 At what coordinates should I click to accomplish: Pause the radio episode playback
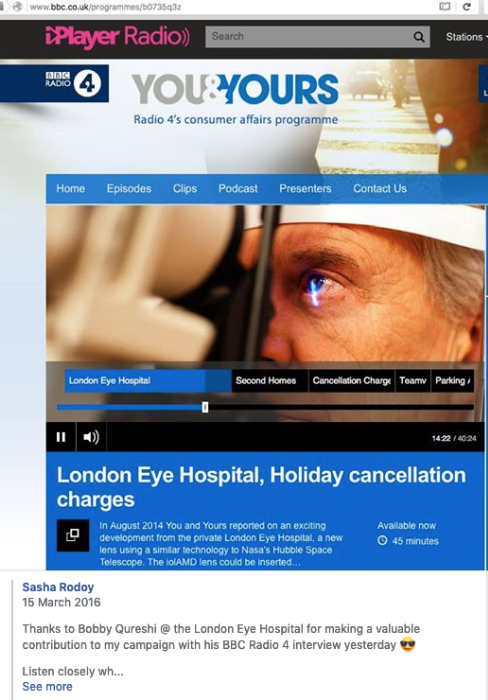[x=61, y=437]
